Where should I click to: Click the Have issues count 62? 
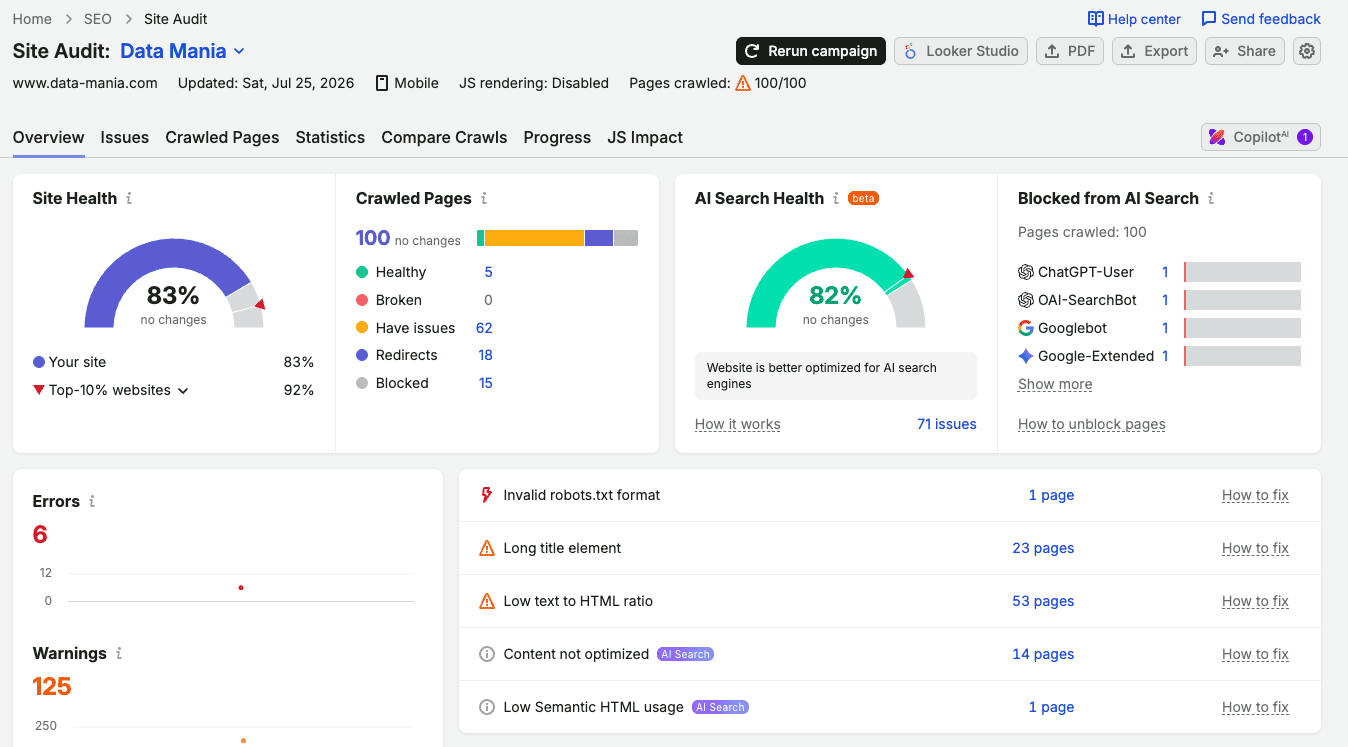coord(484,328)
